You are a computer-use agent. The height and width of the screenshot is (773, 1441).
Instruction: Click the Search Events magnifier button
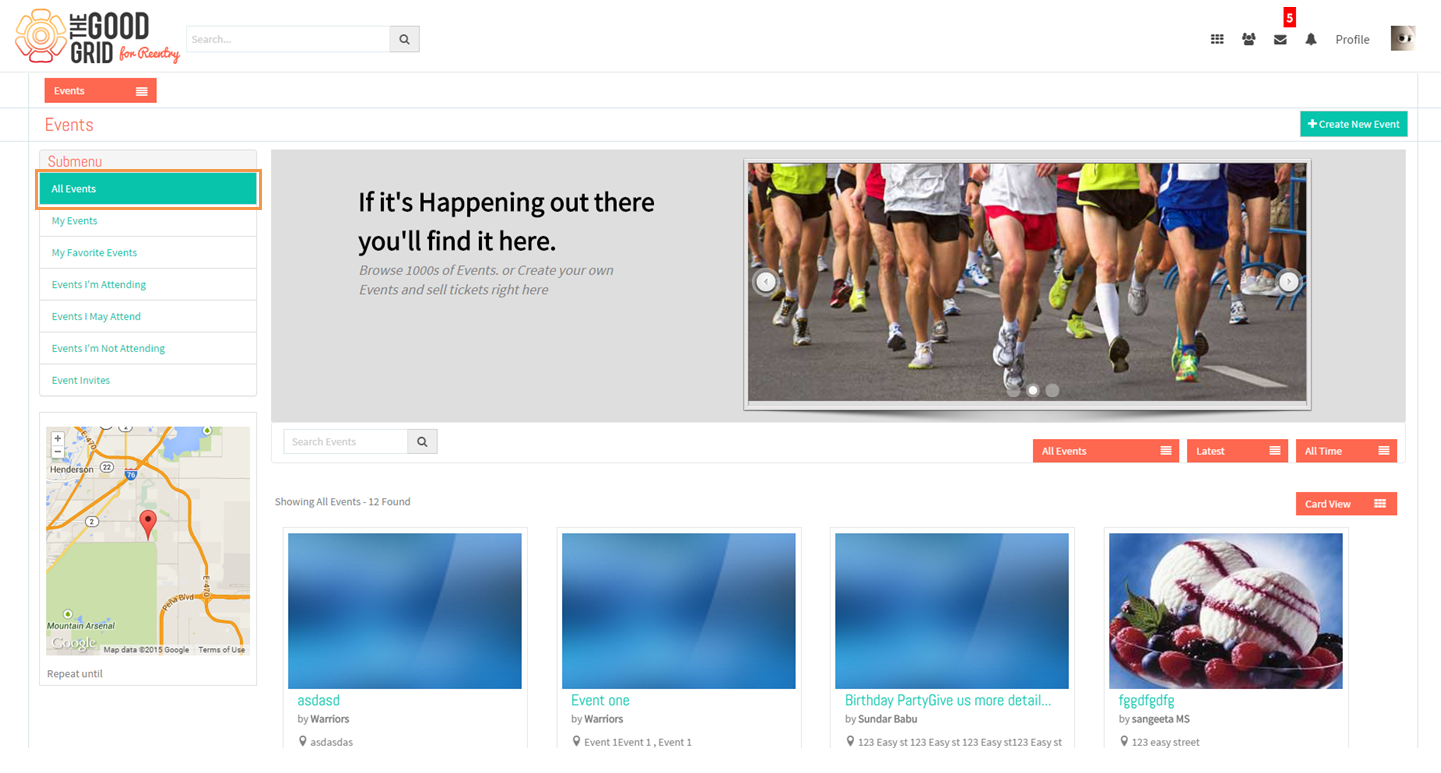(422, 441)
